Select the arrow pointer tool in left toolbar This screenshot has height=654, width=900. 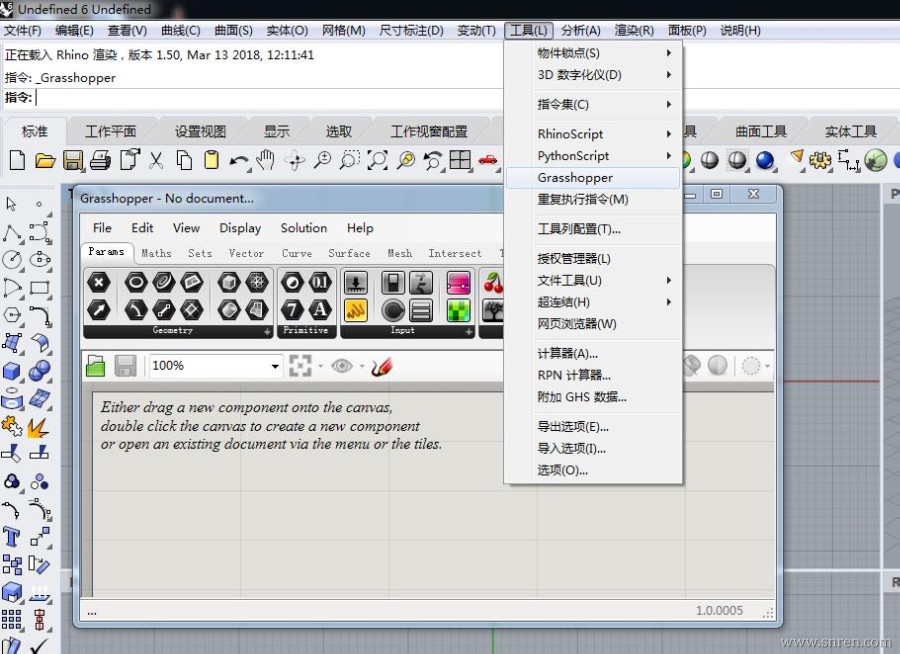(11, 204)
